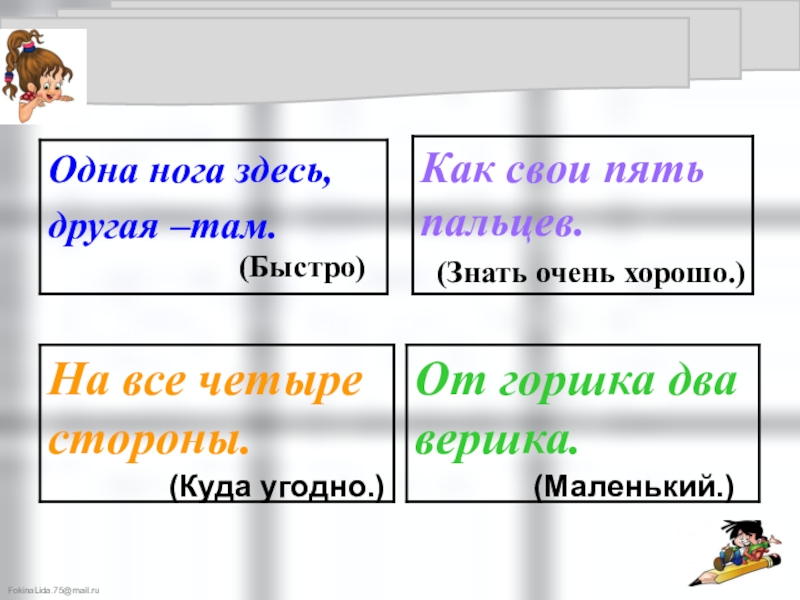The width and height of the screenshot is (800, 600).
Task: Select the orange phrase 'На все четыре стороны.'
Action: 205,410
